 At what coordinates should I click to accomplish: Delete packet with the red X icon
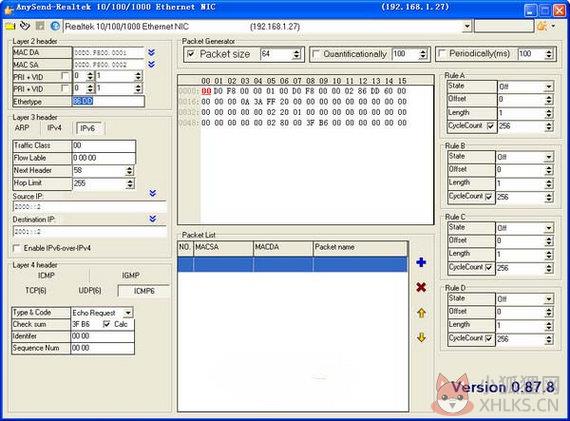click(x=421, y=288)
